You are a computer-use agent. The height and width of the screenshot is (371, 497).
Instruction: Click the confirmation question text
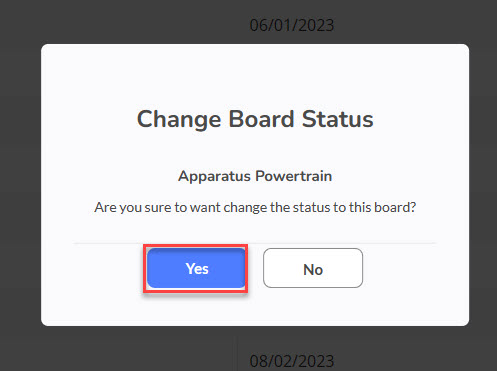pyautogui.click(x=255, y=207)
